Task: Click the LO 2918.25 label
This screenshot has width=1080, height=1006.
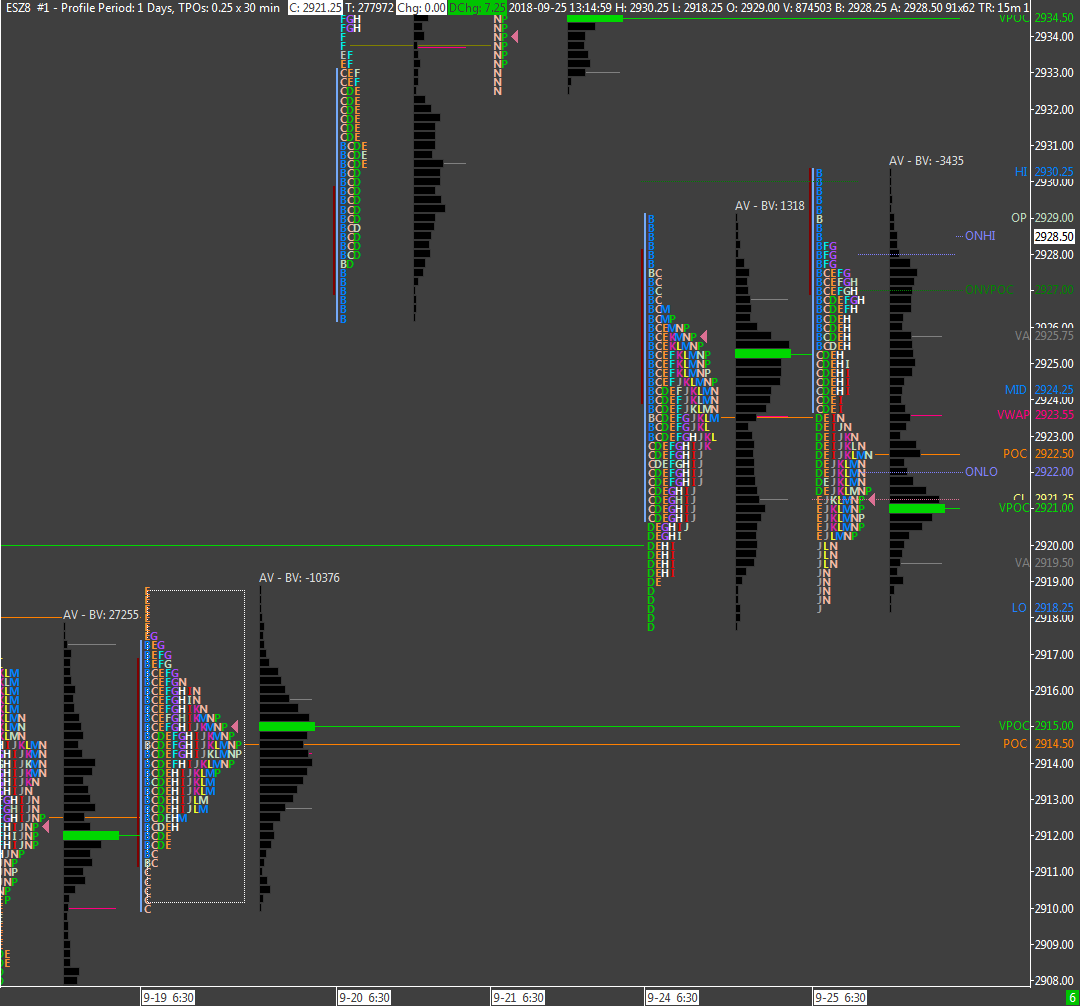Action: pyautogui.click(x=1042, y=607)
